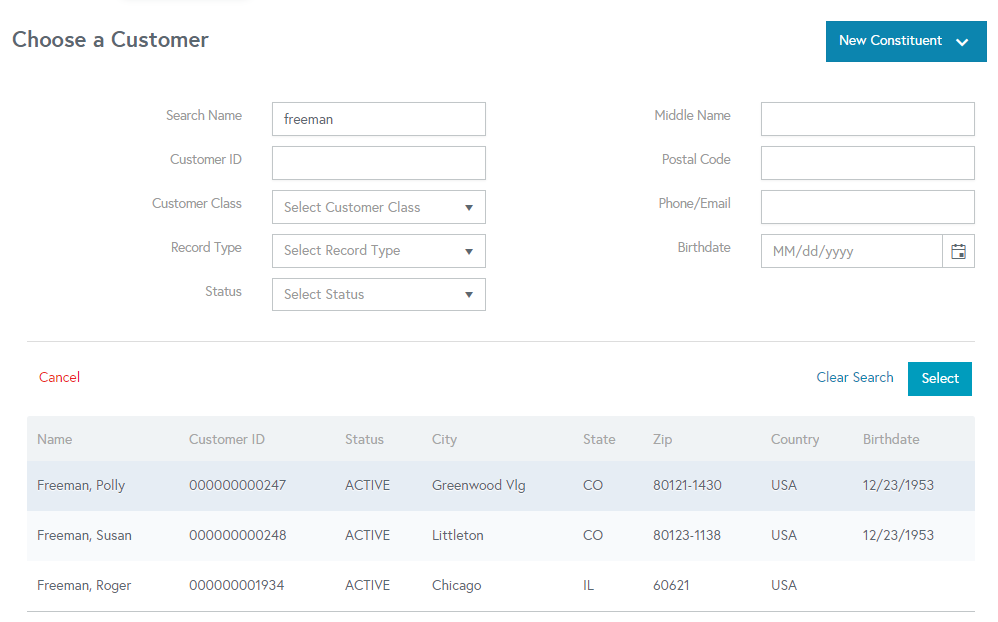Select the Freeman, Roger row
This screenshot has height=622, width=998.
[x=501, y=586]
